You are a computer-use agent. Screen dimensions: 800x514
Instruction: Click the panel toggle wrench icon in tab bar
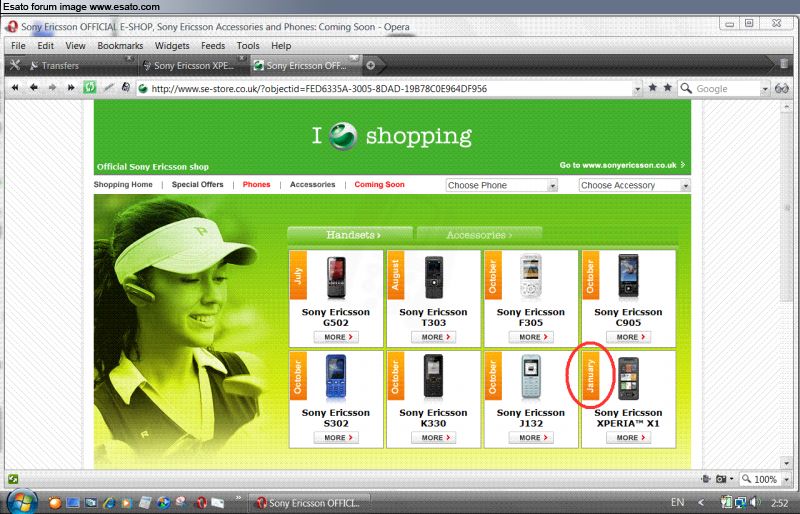coord(15,65)
